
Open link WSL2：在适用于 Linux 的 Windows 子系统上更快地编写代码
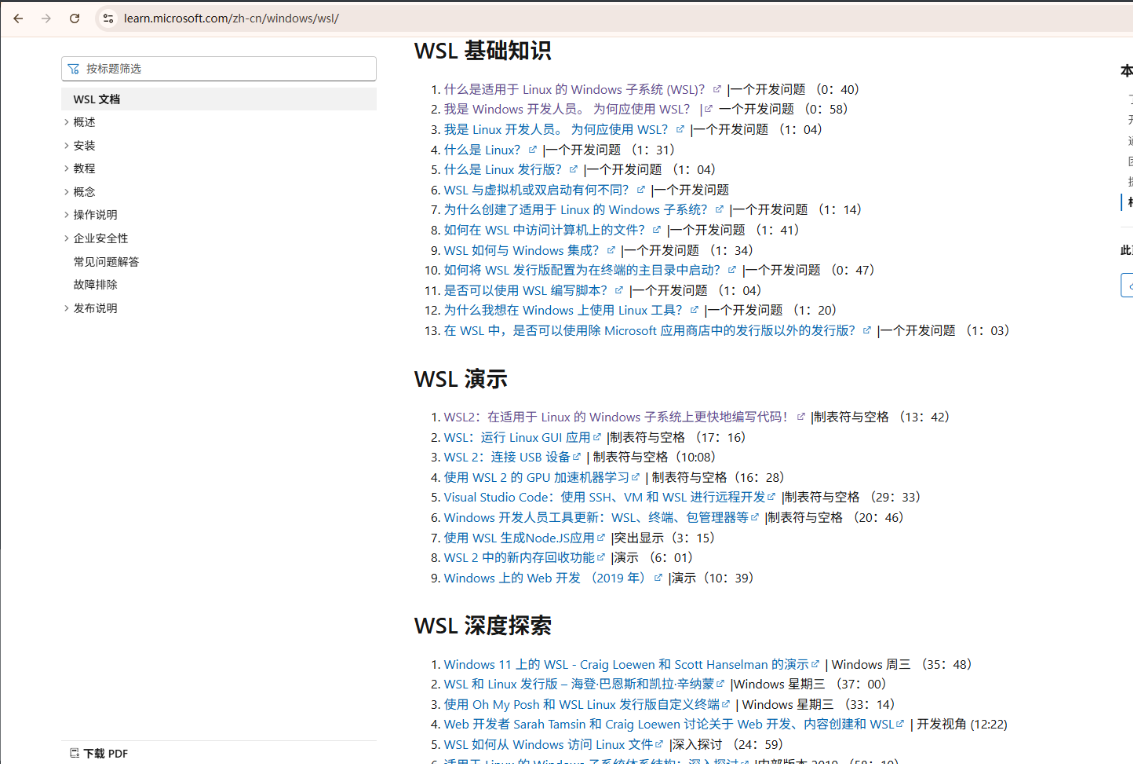tap(616, 417)
